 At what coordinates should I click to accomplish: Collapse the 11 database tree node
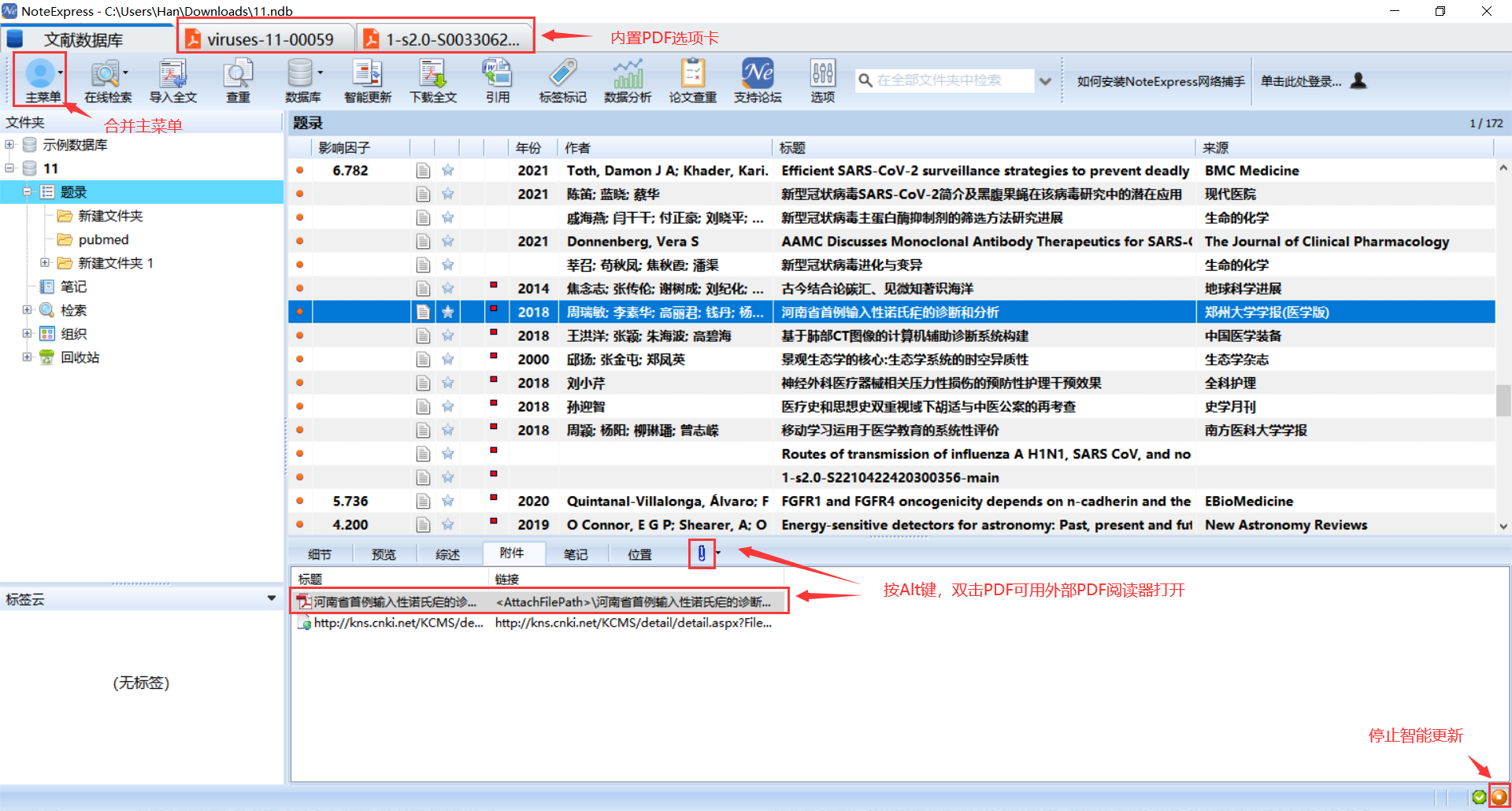(9, 168)
